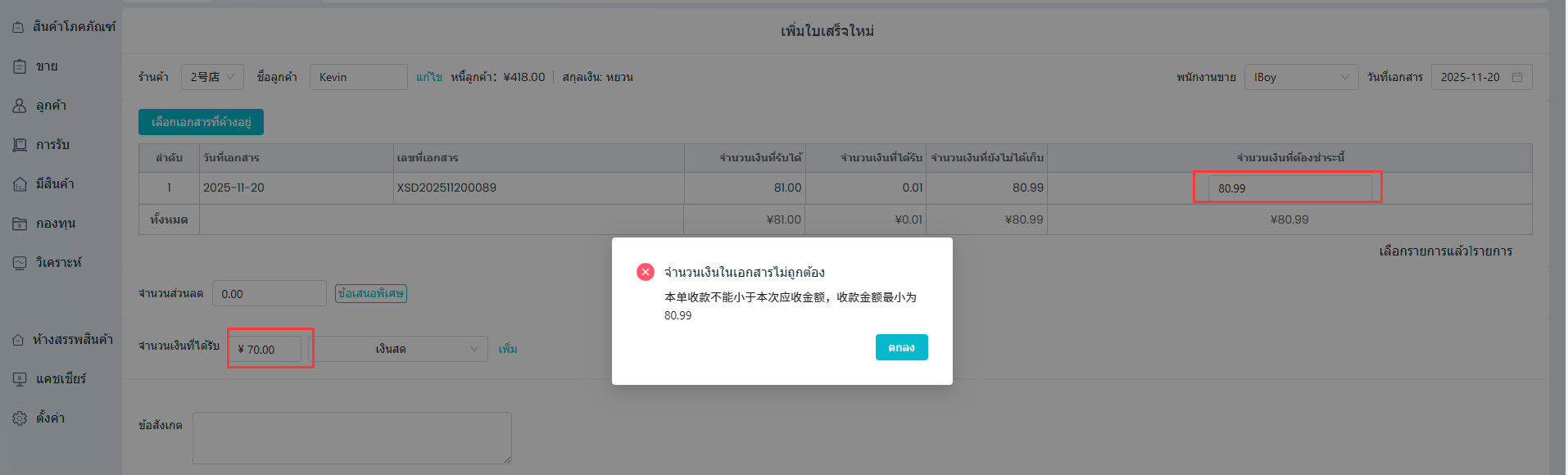
Task: Click the มีสินค้า house icon
Action: pos(20,184)
